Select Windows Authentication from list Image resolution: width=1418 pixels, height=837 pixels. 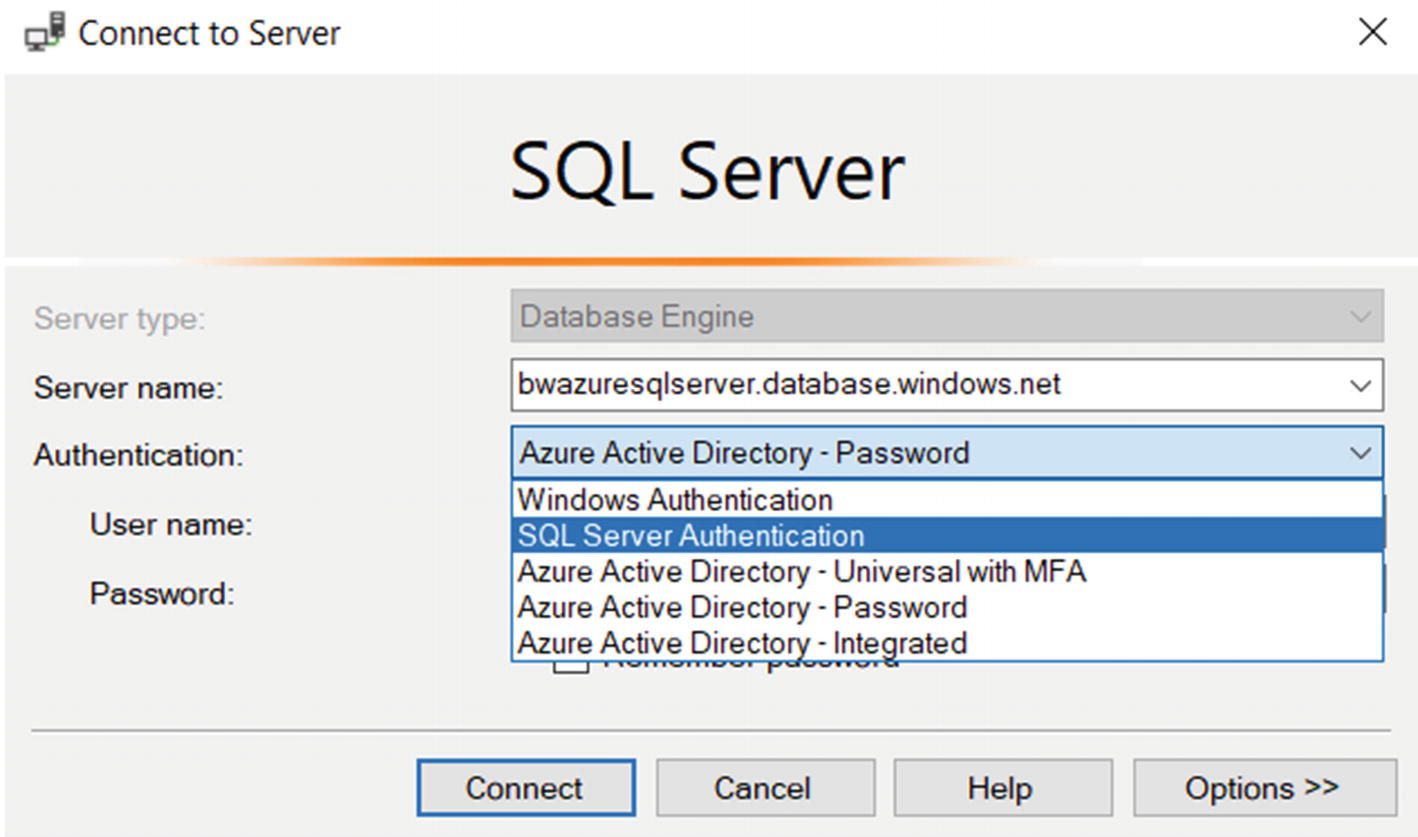click(x=947, y=499)
